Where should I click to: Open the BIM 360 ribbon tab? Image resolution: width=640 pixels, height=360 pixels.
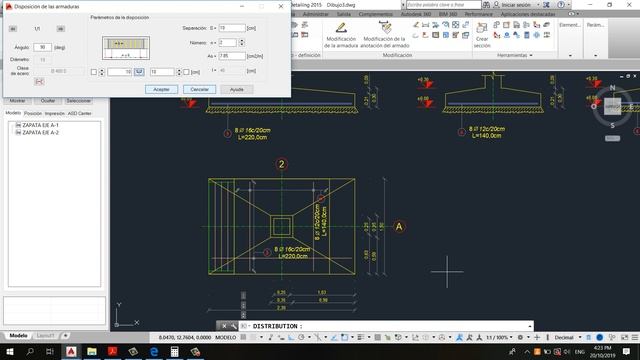(448, 14)
